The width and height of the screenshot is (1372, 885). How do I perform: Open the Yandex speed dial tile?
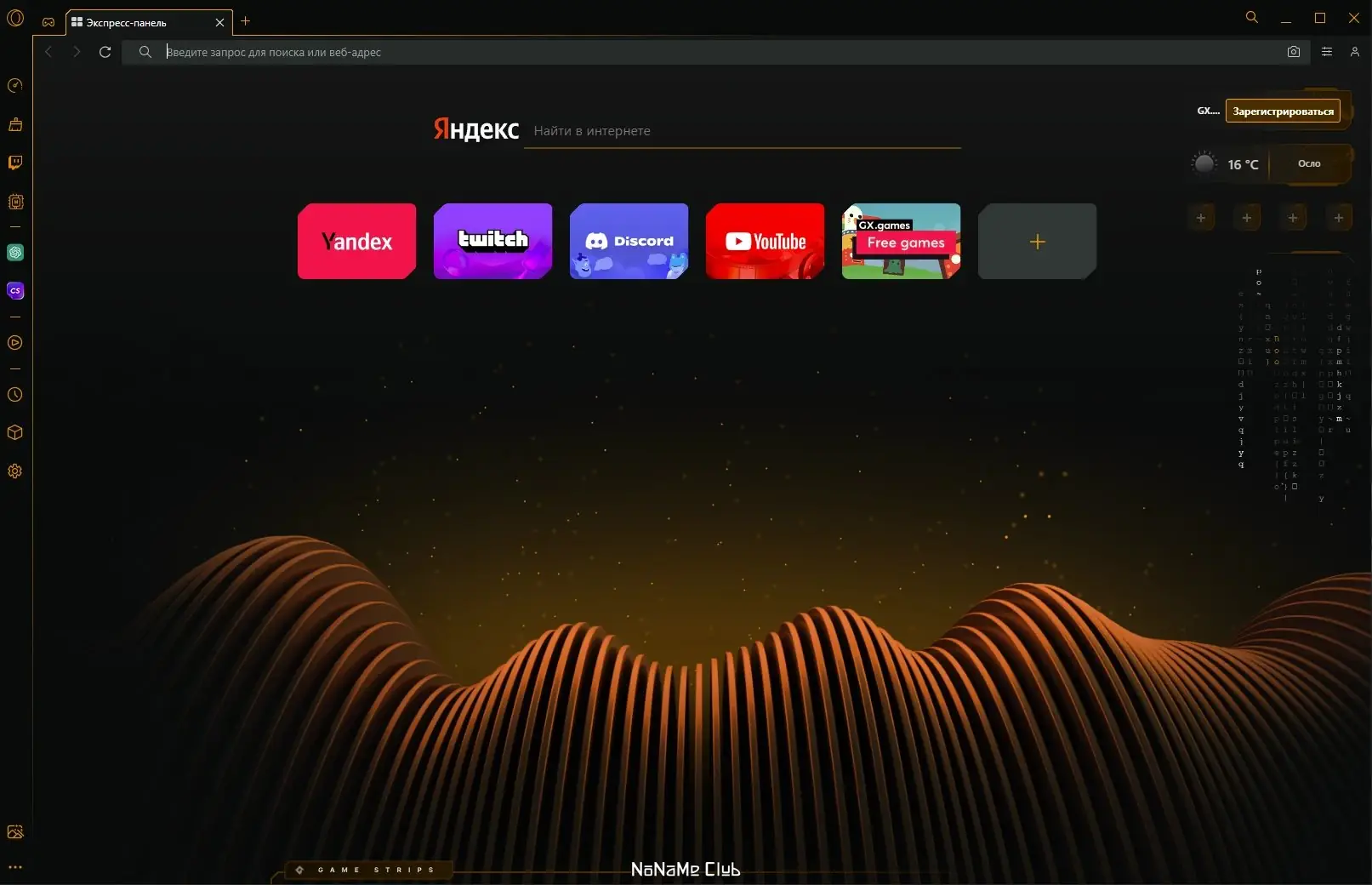(357, 242)
